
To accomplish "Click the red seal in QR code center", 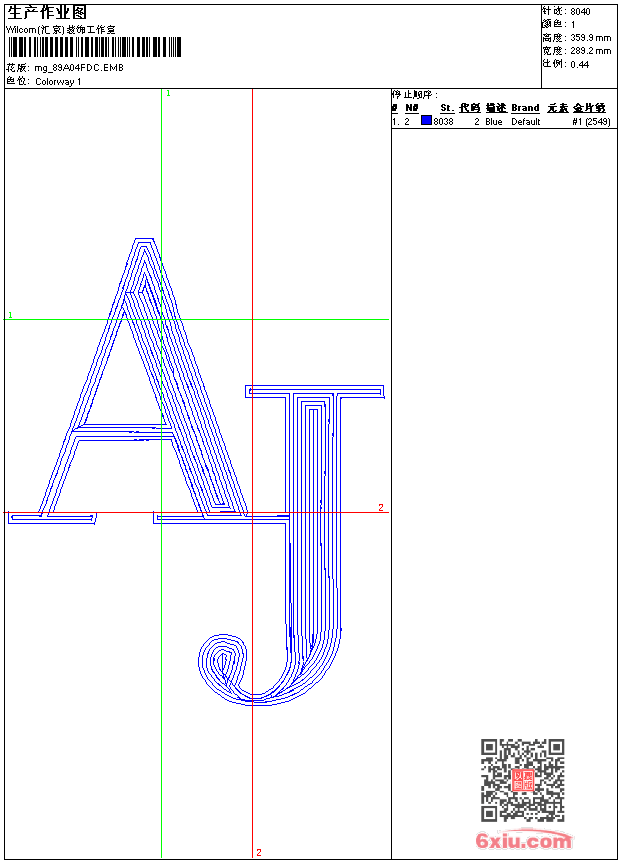I will (522, 780).
